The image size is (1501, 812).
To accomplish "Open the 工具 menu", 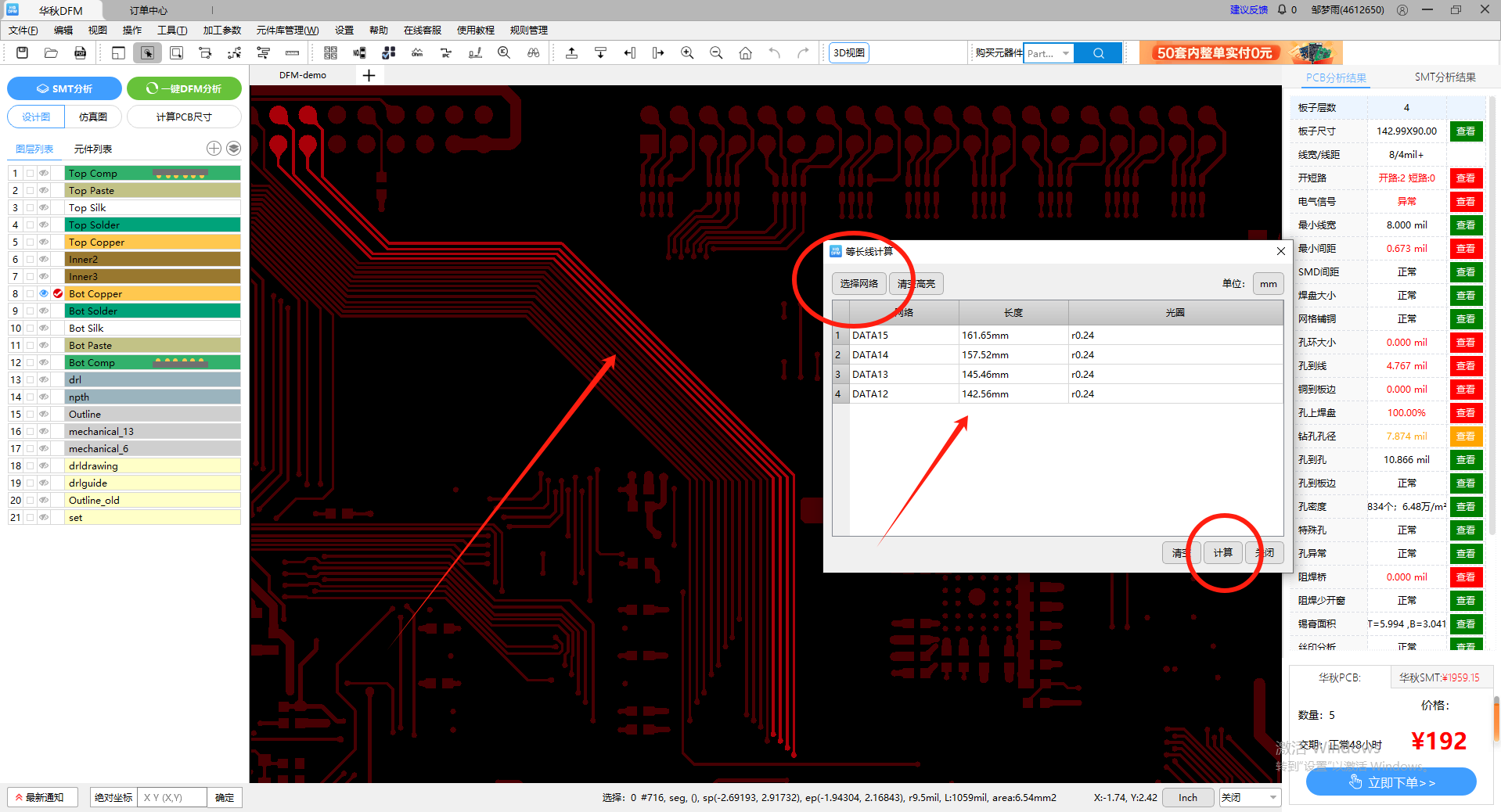I will [171, 30].
